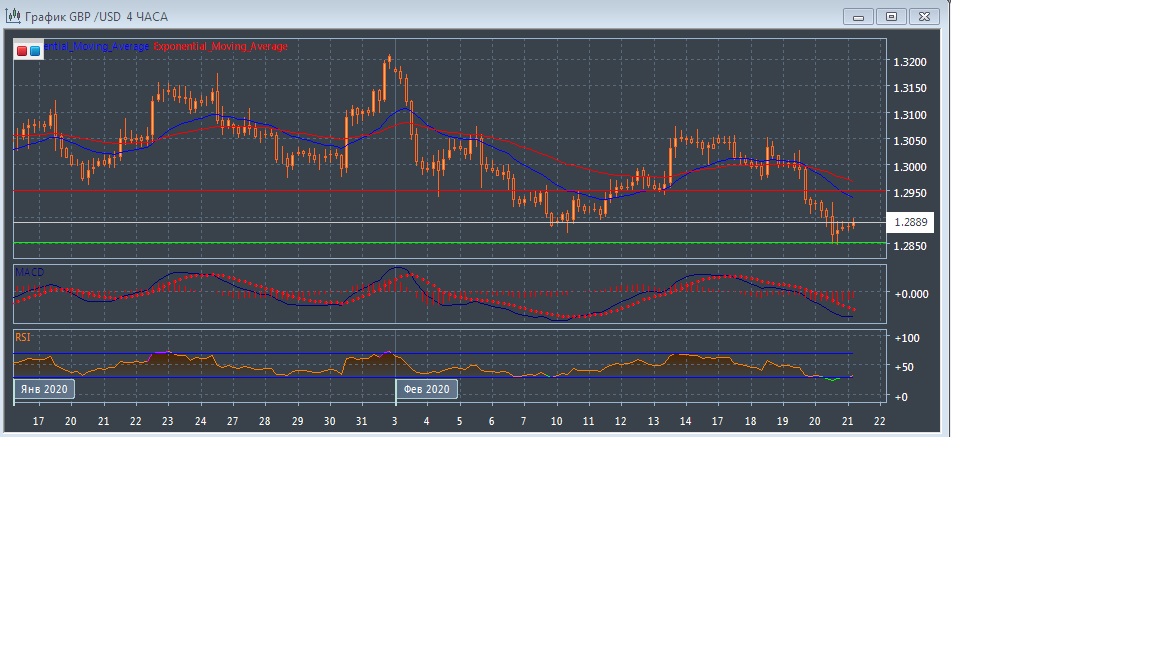Image resolution: width=1152 pixels, height=648 pixels.
Task: Minimize the GBP/USD chart window
Action: [x=858, y=16]
